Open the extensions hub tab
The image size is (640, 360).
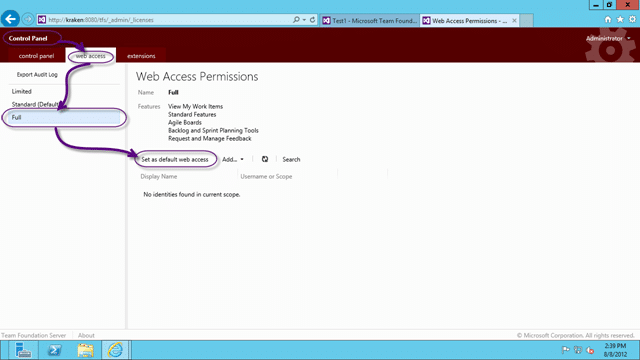click(141, 56)
